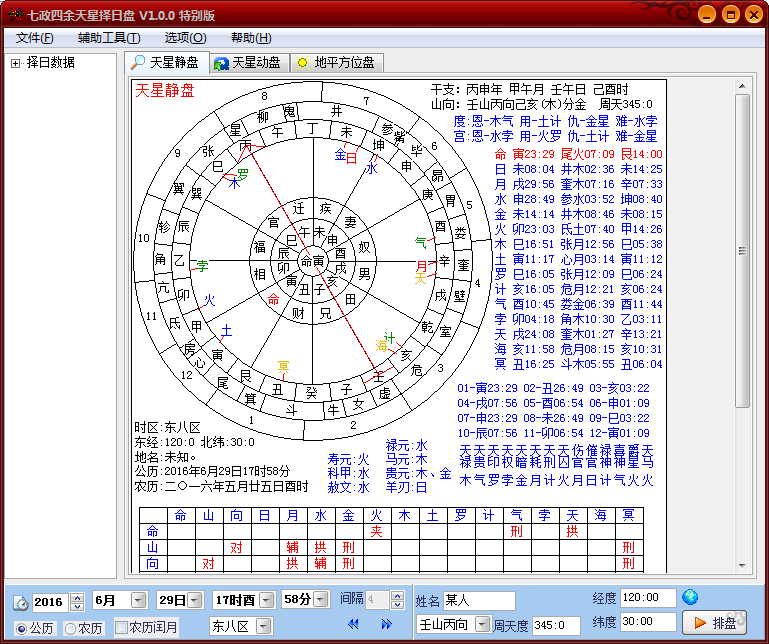The height and width of the screenshot is (644, 769).
Task: Switch to the 地平方位盘 tab
Action: pyautogui.click(x=337, y=63)
